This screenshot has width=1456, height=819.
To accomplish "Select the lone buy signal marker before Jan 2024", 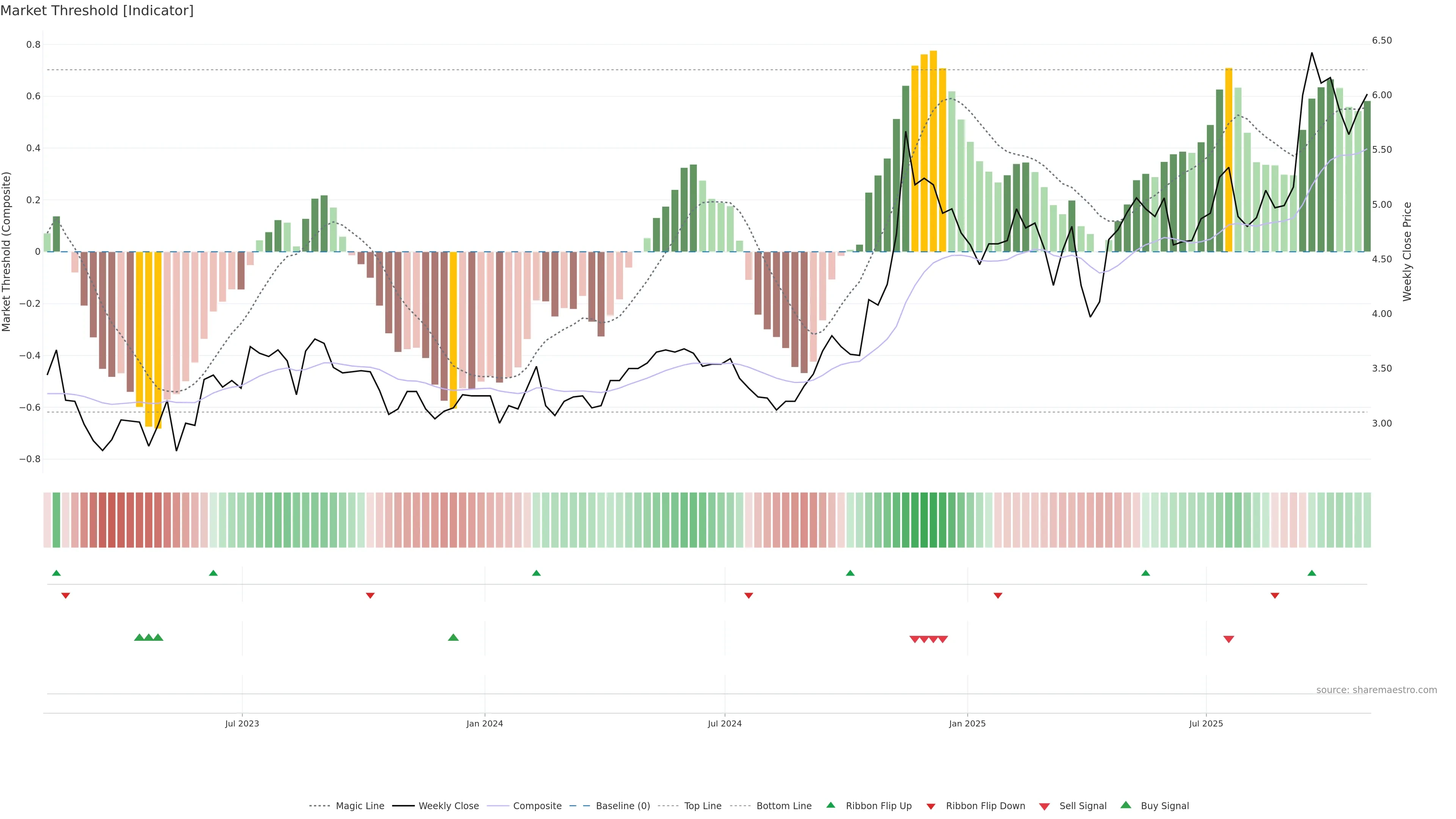I will (453, 637).
